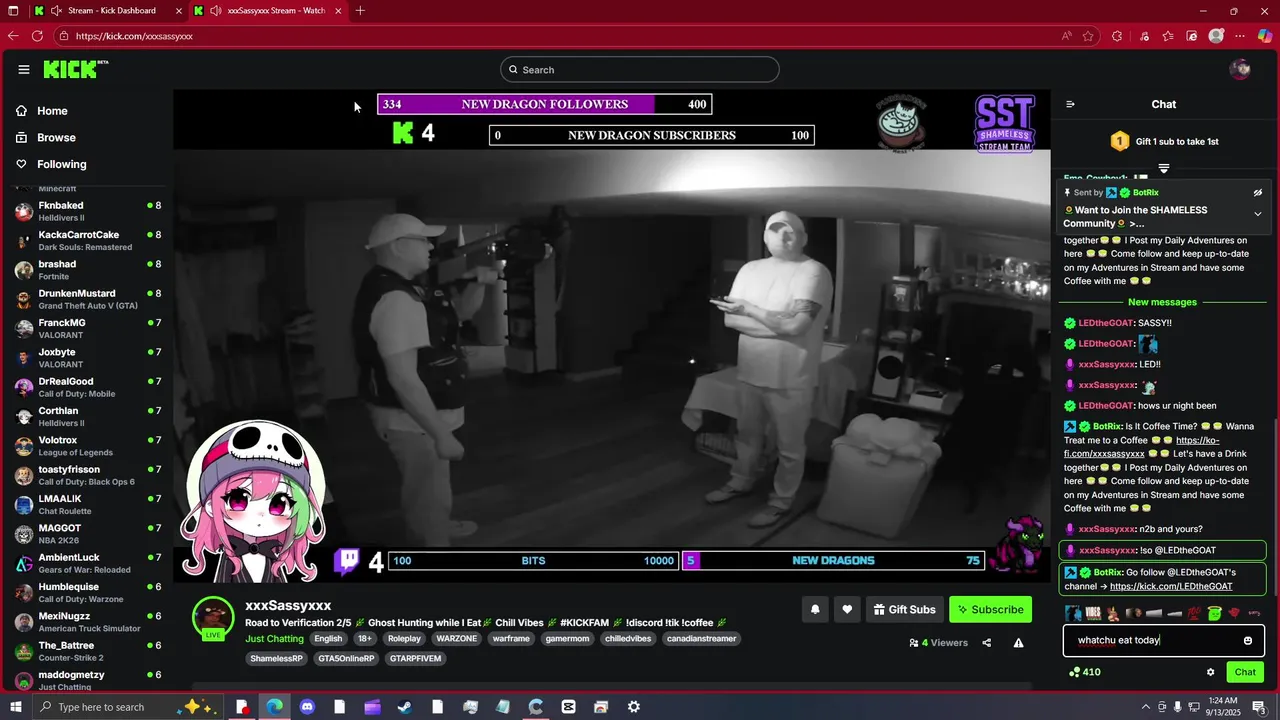1280x720 pixels.
Task: Expand gift sub leaderboard handle
Action: click(x=1164, y=168)
